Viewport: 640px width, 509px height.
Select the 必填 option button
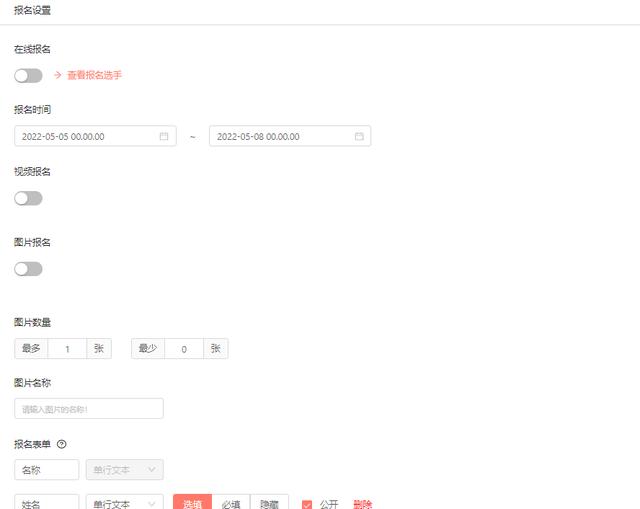coord(231,503)
